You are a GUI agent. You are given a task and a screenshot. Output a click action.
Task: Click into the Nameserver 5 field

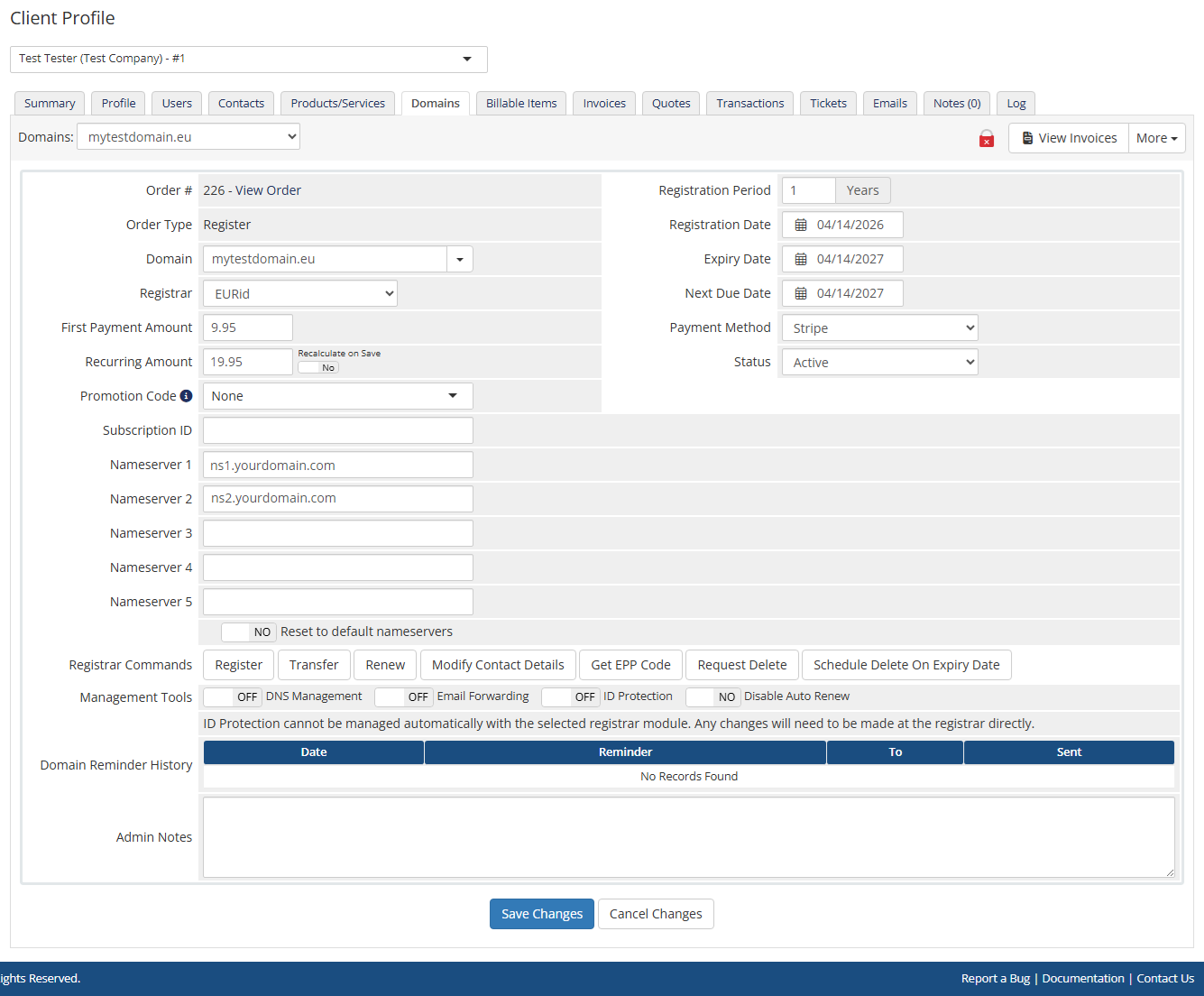[x=338, y=602]
